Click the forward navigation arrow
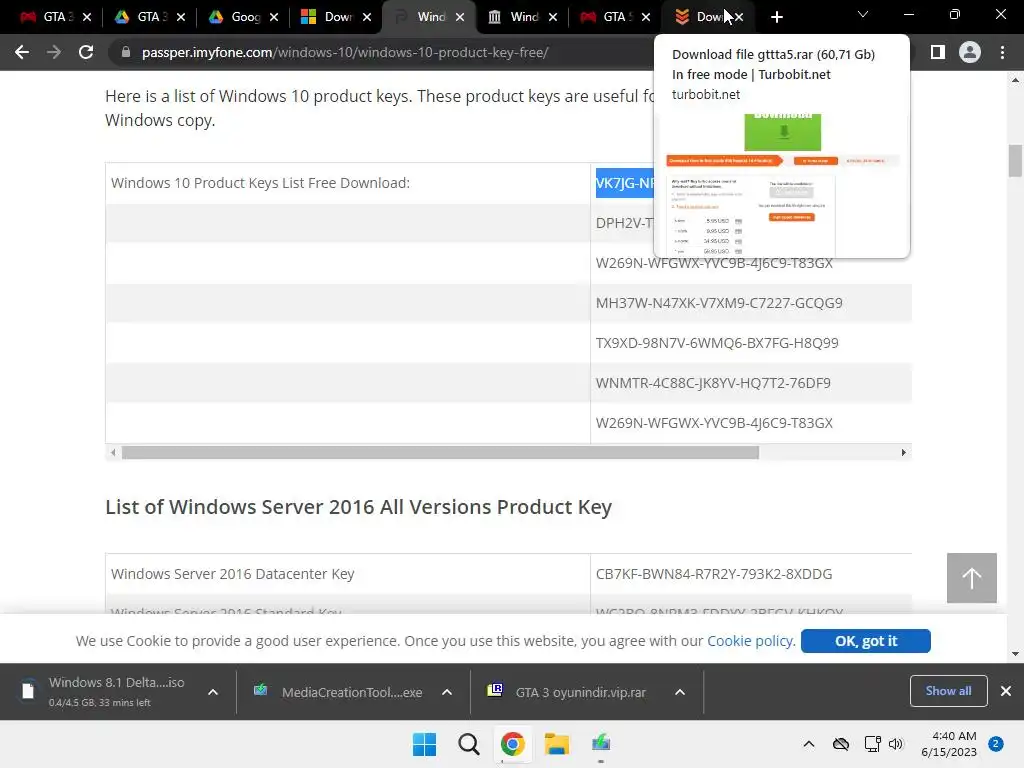This screenshot has height=768, width=1024. (x=54, y=52)
